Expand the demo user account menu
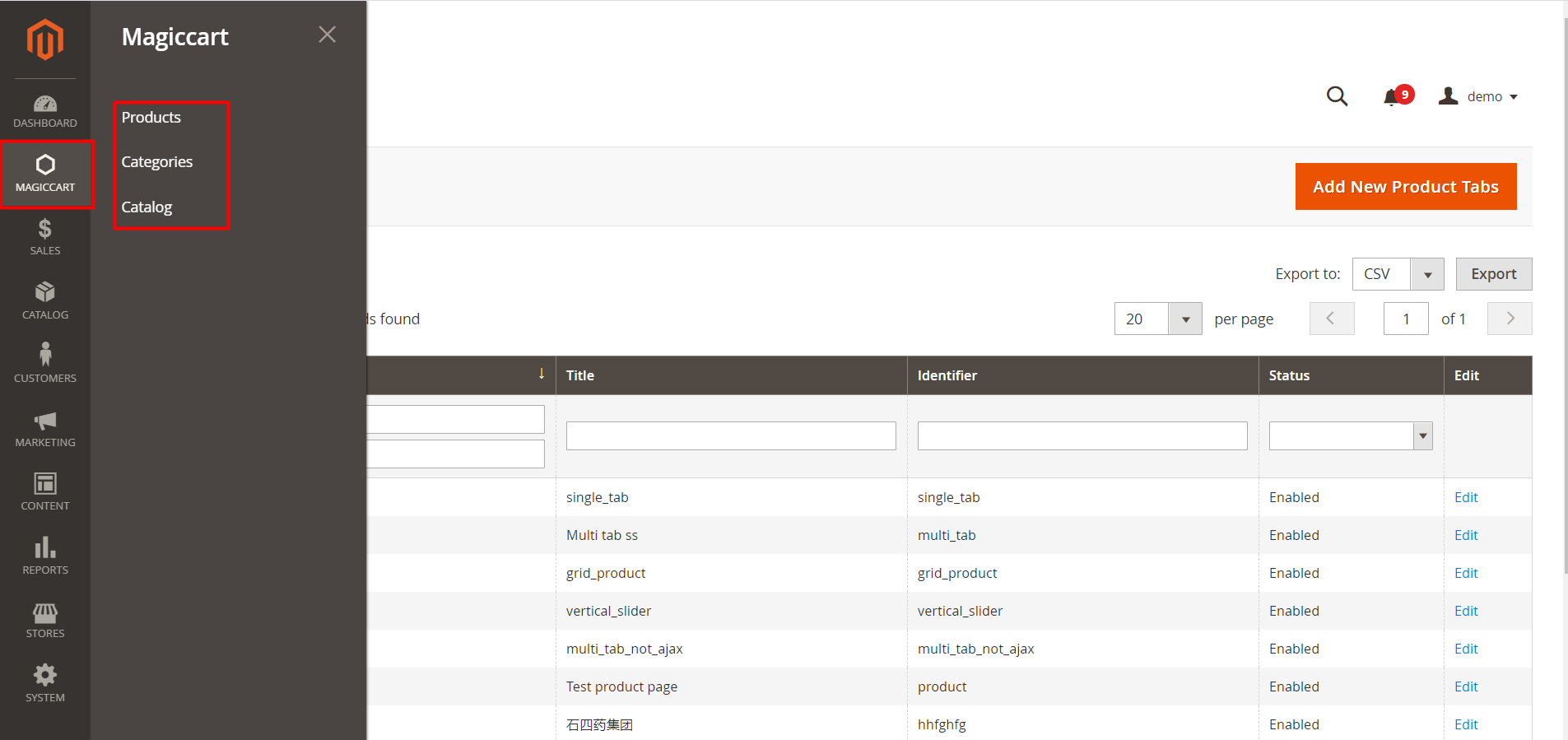 1478,96
